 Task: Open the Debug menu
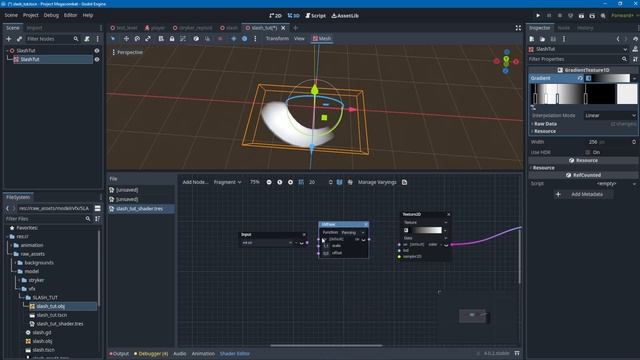(51, 15)
